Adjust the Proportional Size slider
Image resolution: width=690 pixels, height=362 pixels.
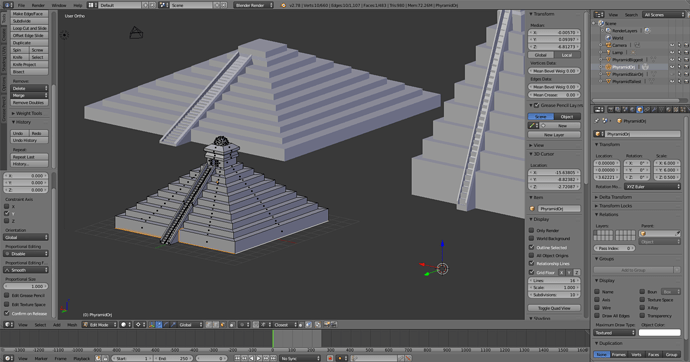tap(26, 286)
